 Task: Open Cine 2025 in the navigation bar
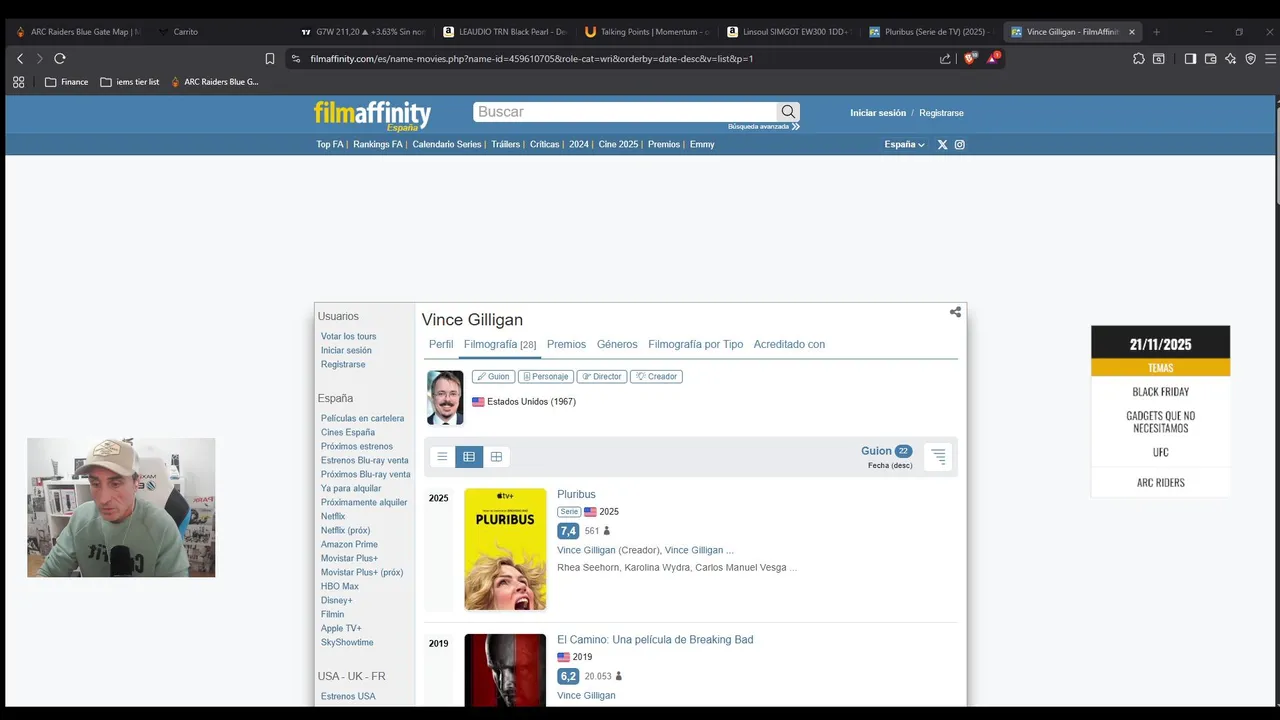pyautogui.click(x=618, y=145)
